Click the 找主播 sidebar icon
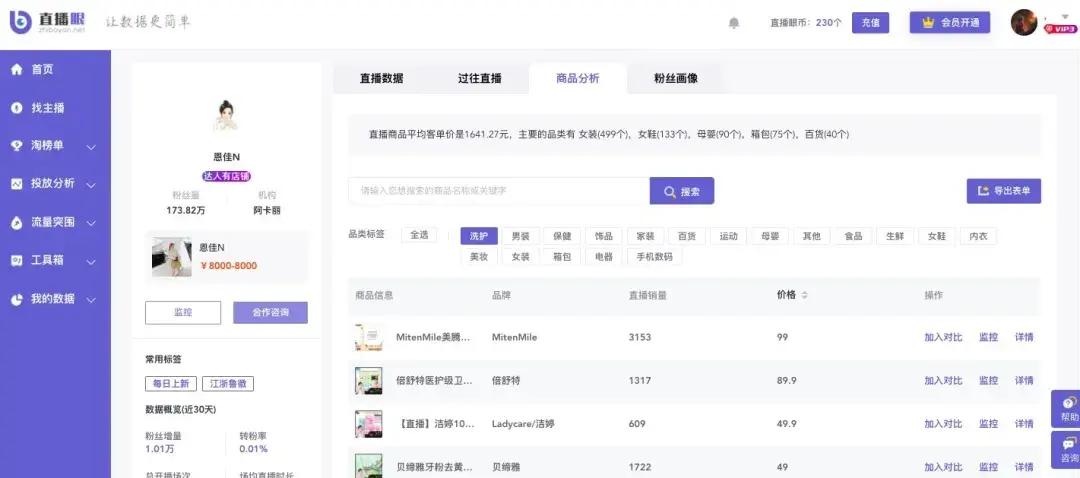 [x=17, y=107]
